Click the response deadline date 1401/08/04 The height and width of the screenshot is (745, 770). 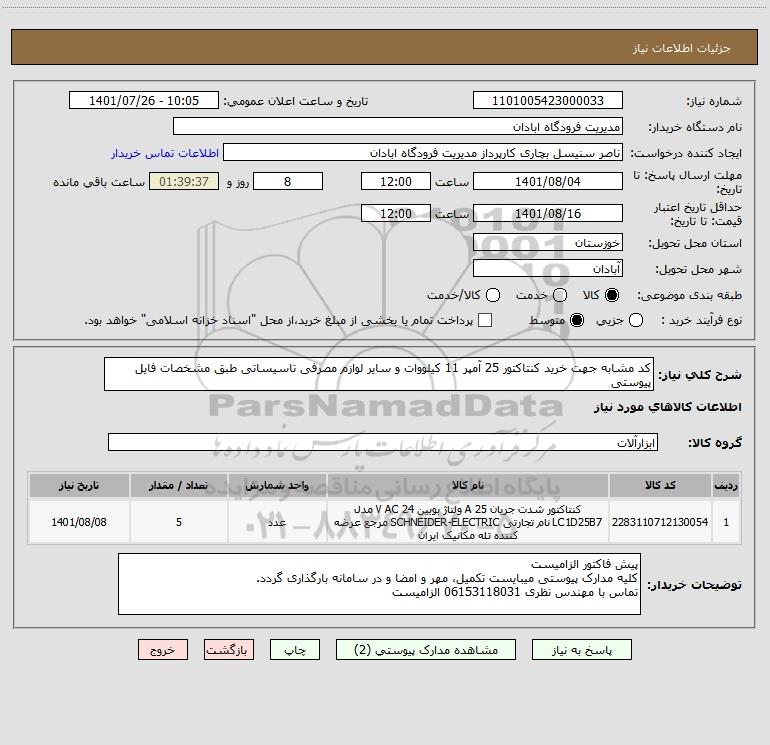click(x=548, y=181)
